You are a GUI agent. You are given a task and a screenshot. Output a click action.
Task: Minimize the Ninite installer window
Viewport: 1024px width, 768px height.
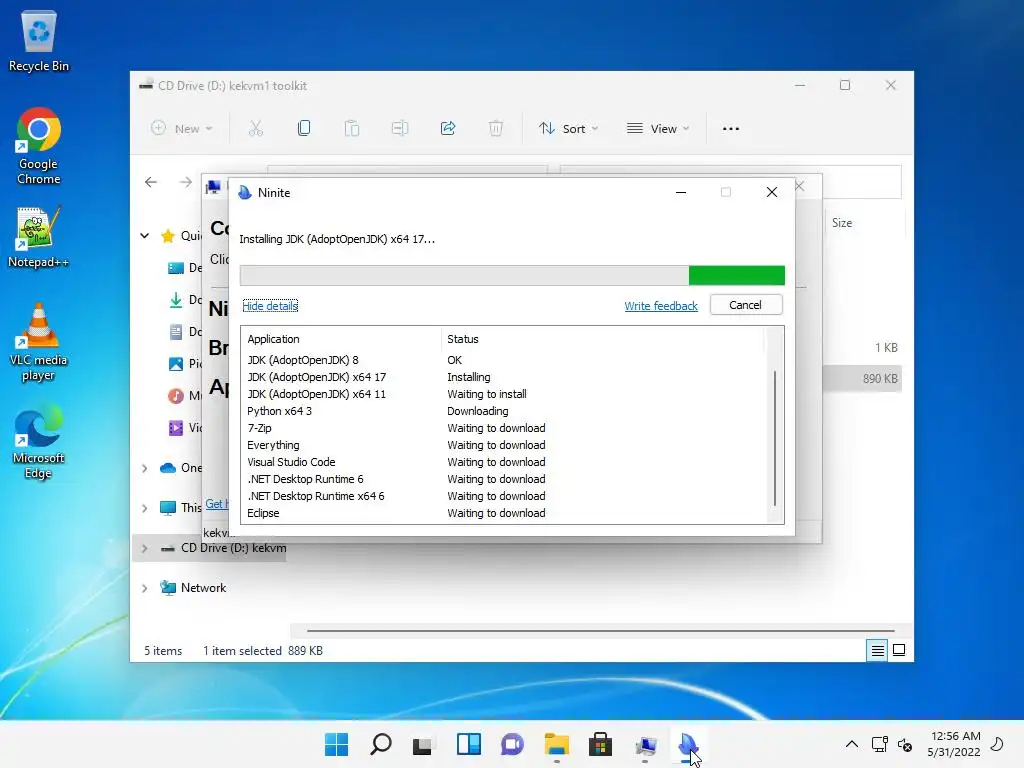tap(680, 192)
